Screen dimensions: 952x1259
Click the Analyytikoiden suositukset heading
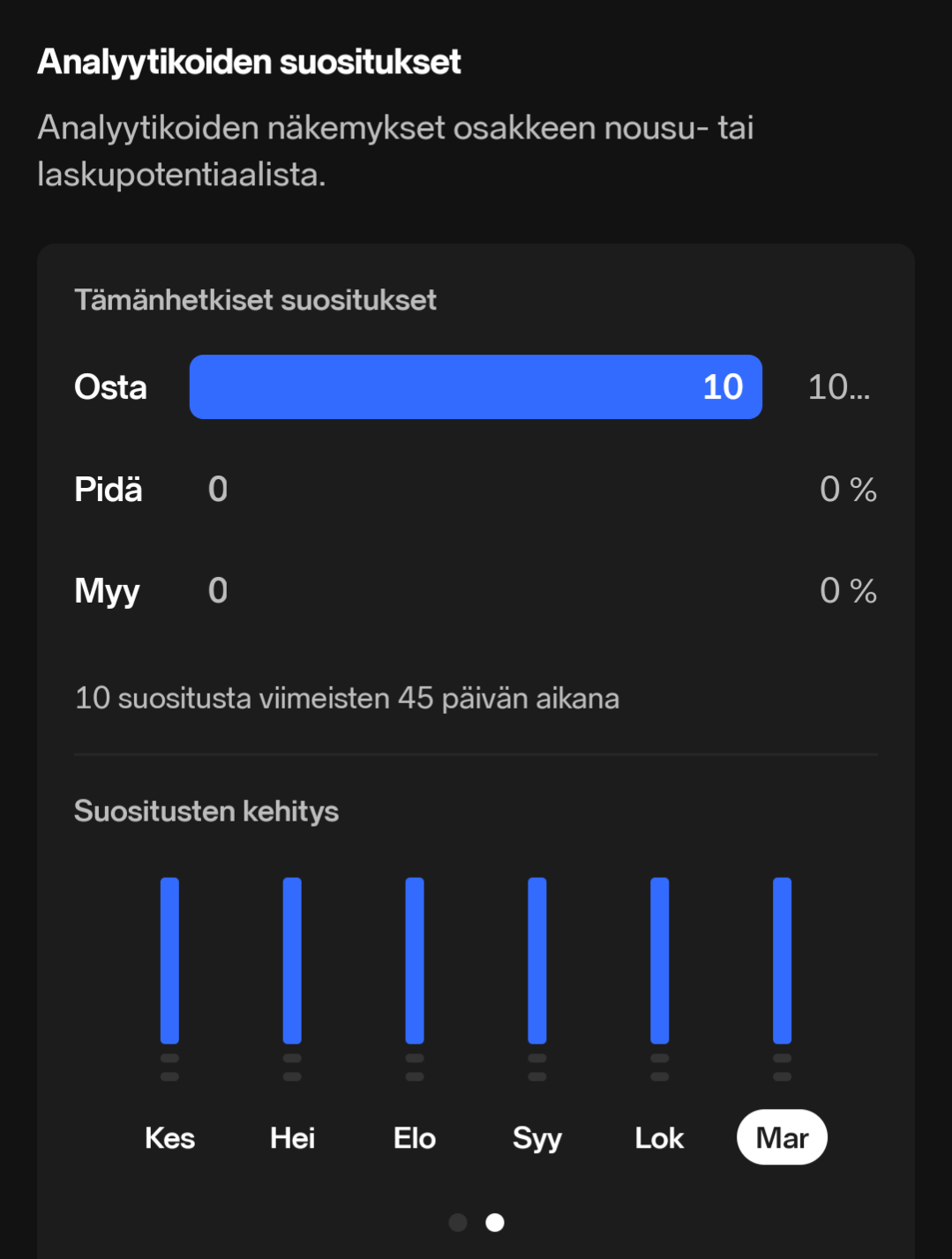(x=249, y=62)
